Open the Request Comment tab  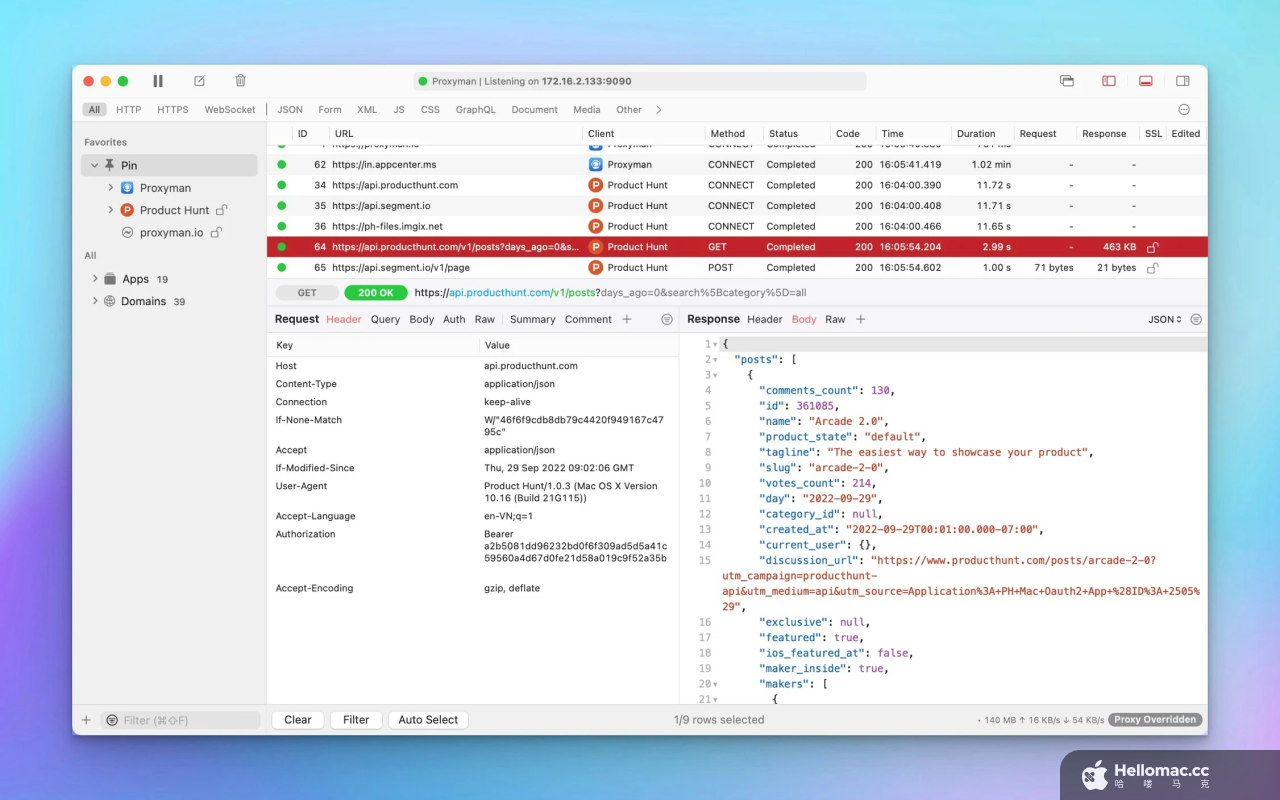tap(588, 320)
